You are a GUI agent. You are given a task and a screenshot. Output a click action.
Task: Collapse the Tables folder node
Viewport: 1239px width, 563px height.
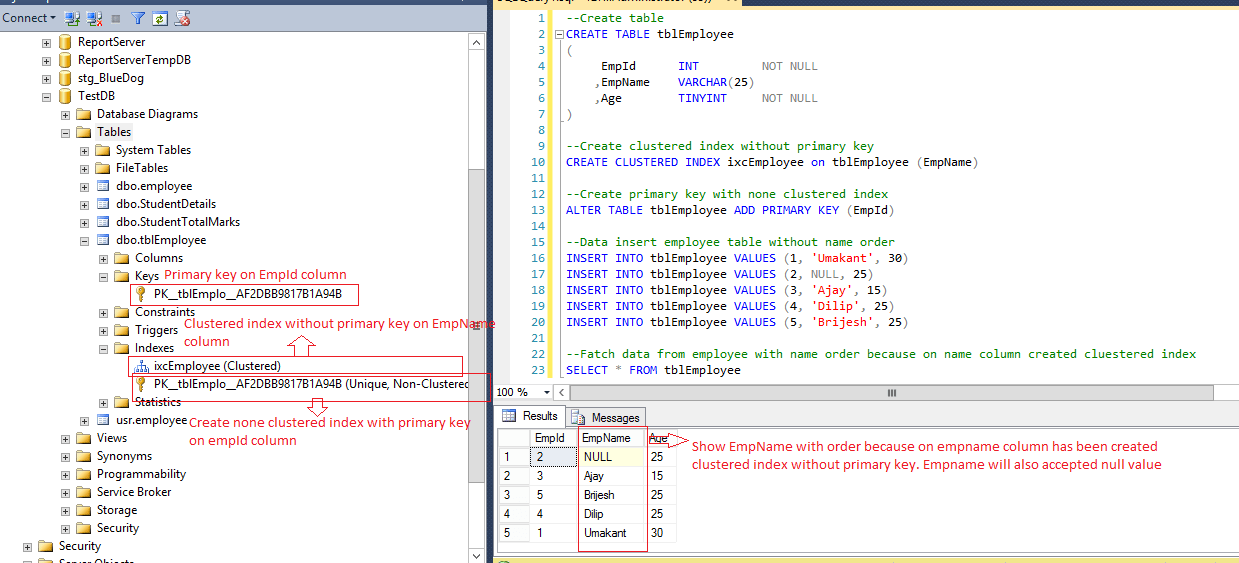[65, 132]
